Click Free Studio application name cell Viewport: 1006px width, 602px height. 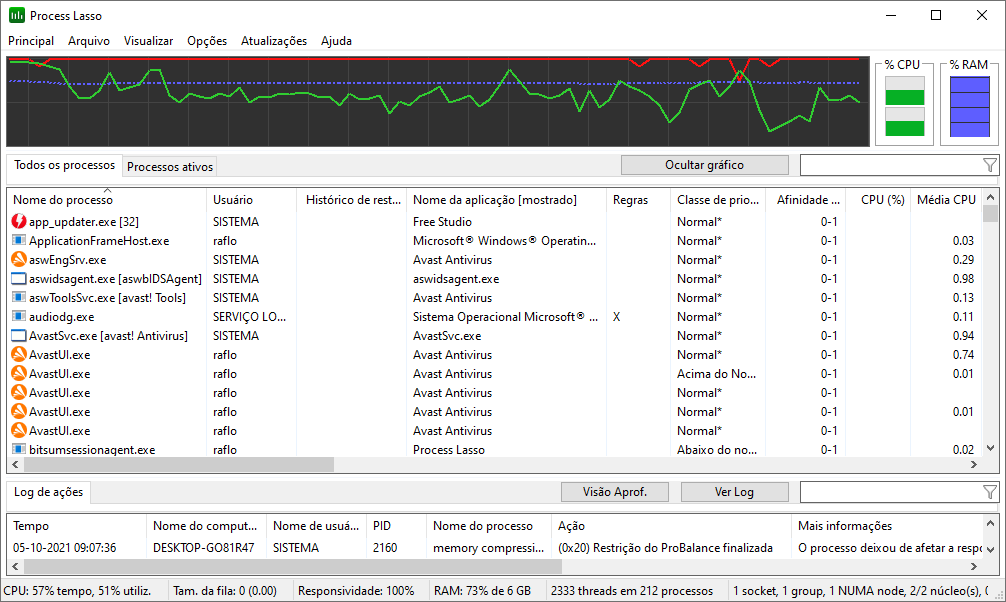[442, 221]
